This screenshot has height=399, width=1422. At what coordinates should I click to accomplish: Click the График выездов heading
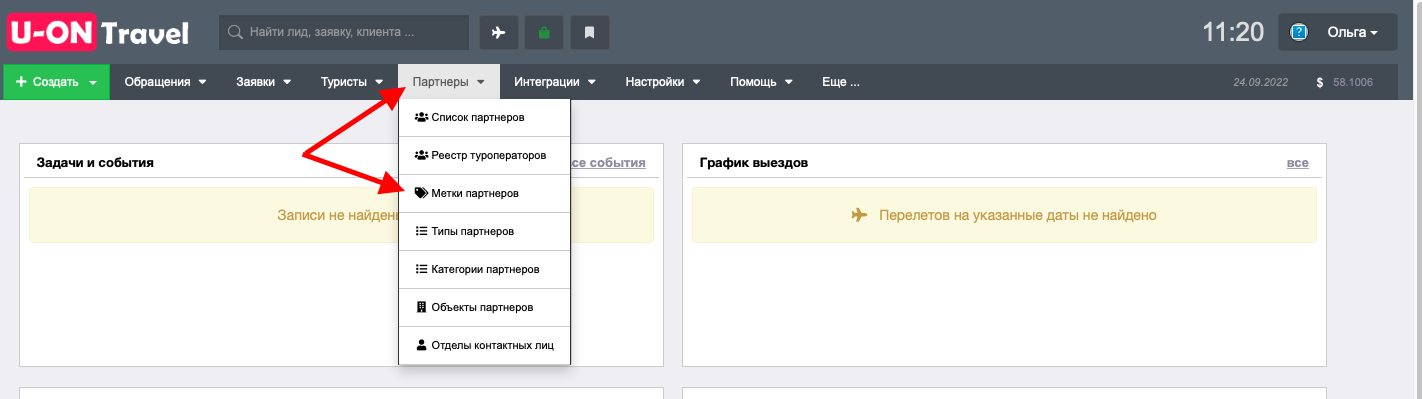[x=754, y=162]
